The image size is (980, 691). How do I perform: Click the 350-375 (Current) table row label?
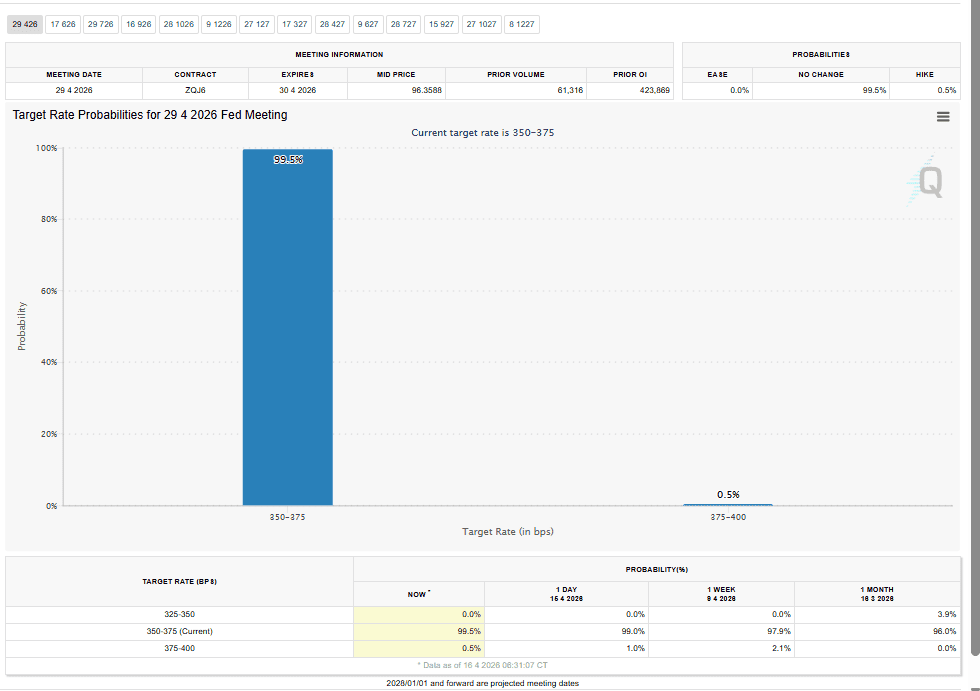coord(180,631)
